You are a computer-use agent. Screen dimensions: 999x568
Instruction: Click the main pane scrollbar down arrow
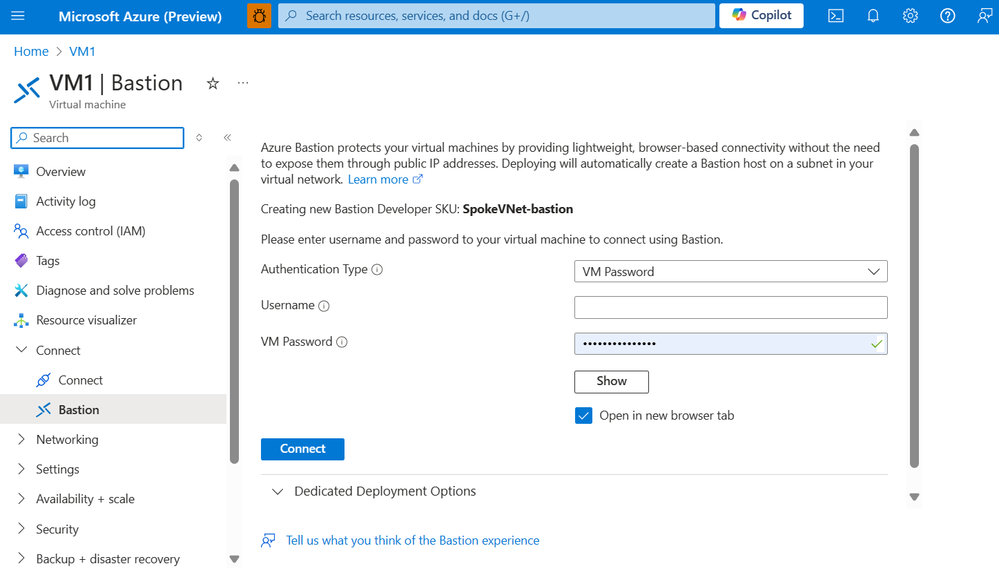[914, 497]
